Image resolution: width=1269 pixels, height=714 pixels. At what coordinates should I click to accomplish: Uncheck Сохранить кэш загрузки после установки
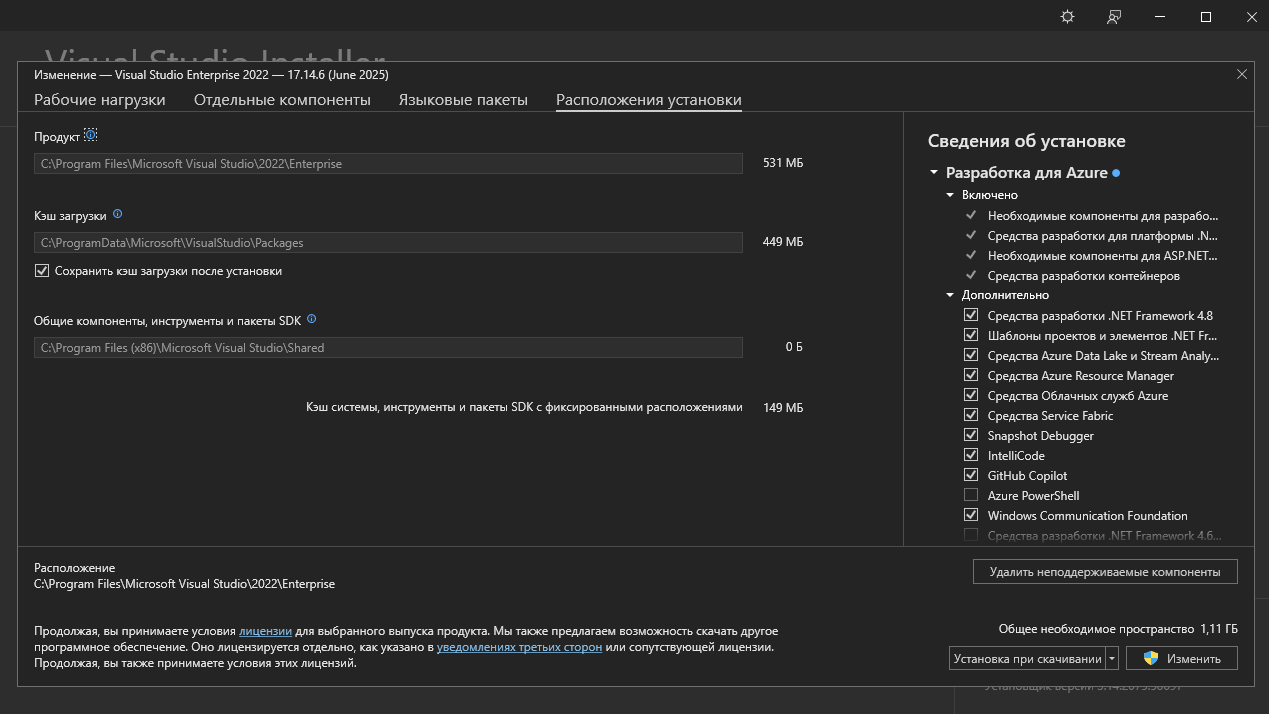click(42, 271)
